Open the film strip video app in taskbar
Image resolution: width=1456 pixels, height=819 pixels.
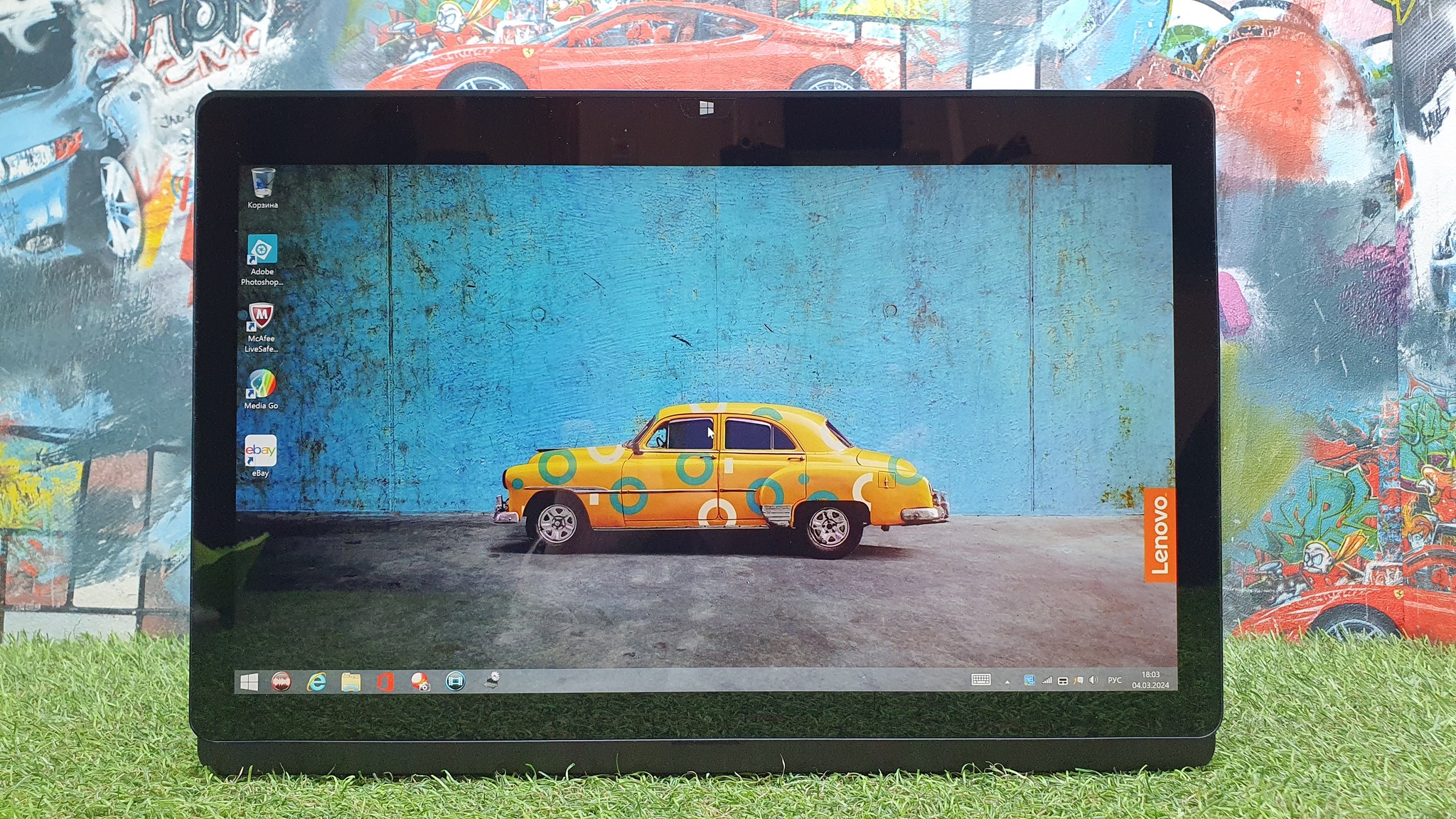click(x=455, y=682)
